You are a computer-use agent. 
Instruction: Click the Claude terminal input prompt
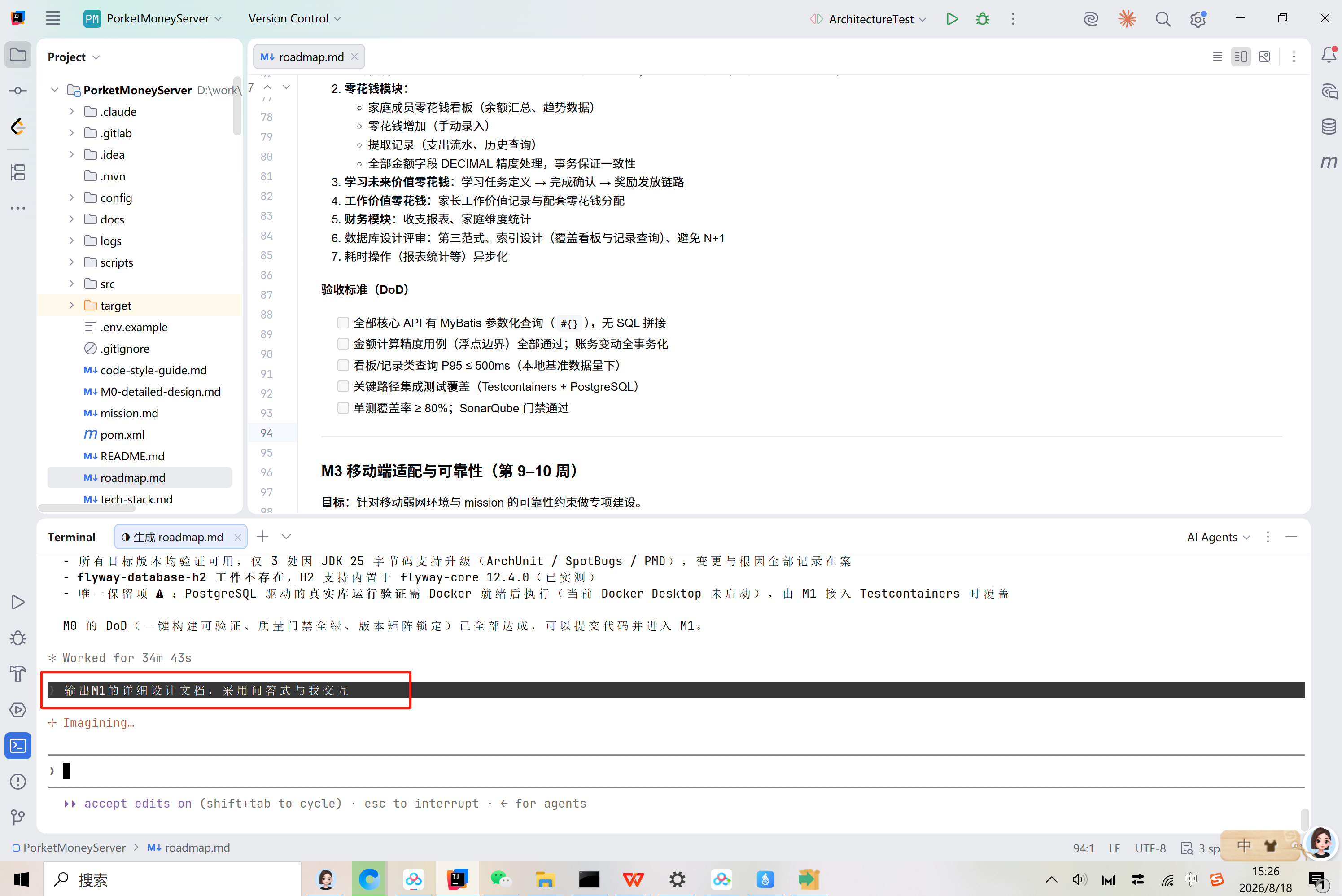pyautogui.click(x=676, y=771)
